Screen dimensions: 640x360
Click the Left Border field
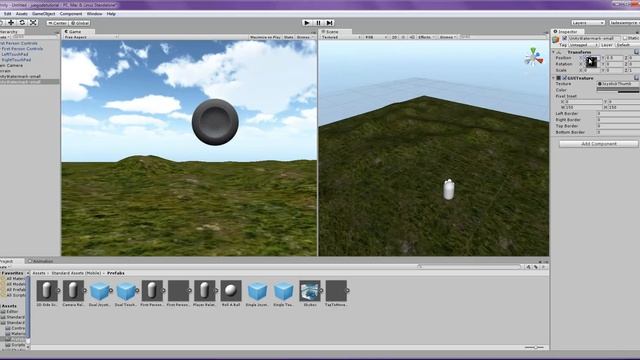[x=618, y=113]
